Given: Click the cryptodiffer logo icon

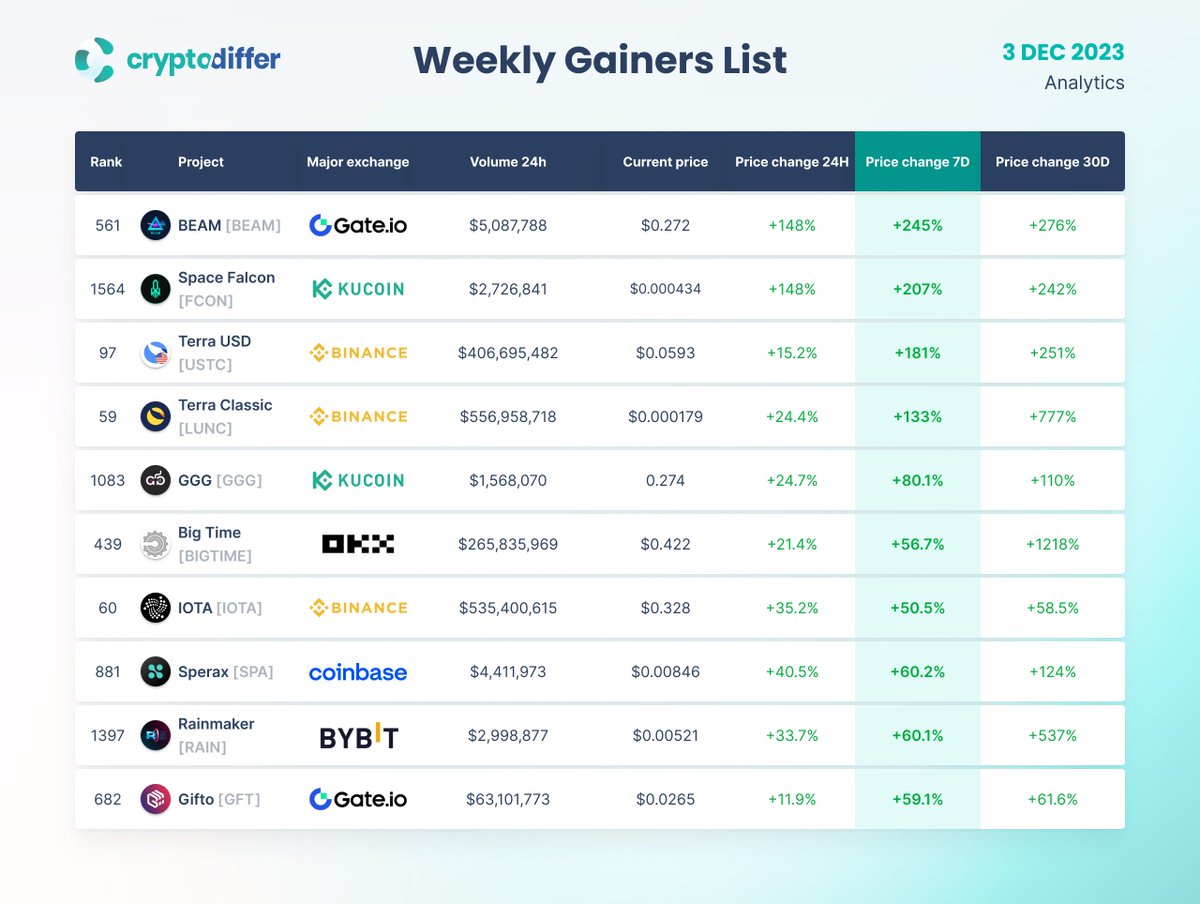Looking at the screenshot, I should click(95, 60).
